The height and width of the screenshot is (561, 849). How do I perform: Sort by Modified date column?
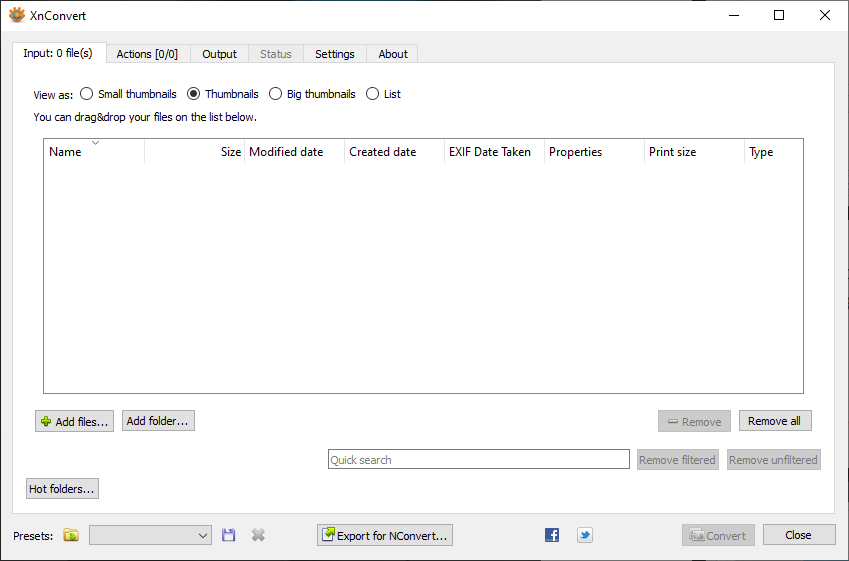(x=294, y=152)
